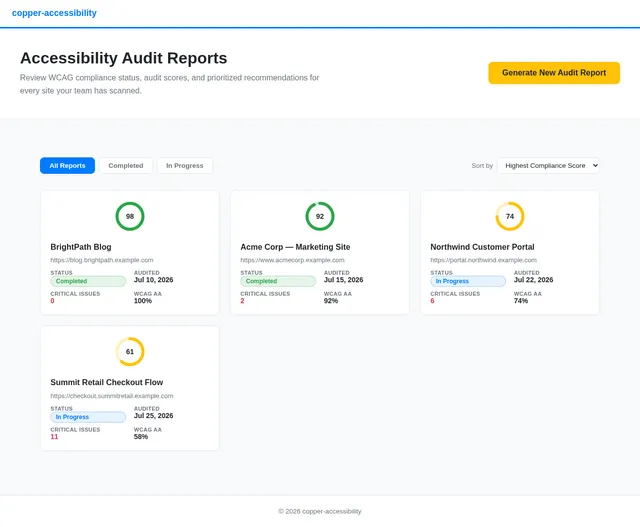
Task: Click the In Progress badge on Northwind
Action: 468,281
